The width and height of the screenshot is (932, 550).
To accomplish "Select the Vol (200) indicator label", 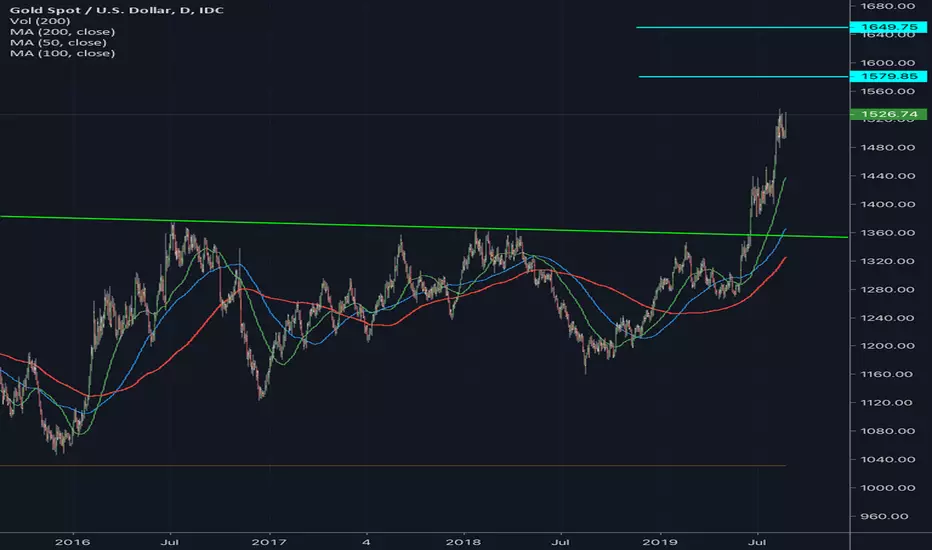I will click(x=40, y=21).
